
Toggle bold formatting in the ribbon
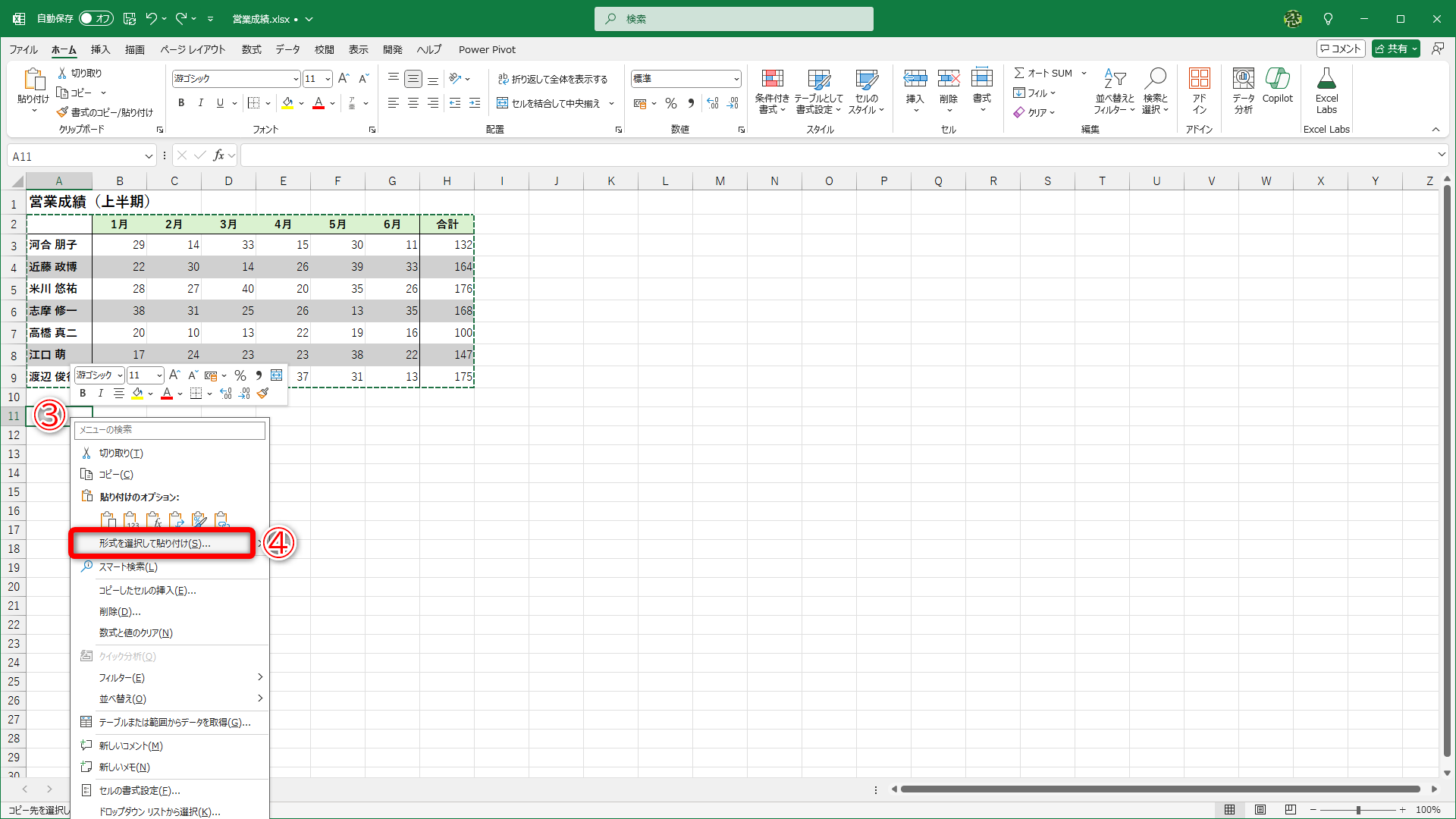coord(180,103)
